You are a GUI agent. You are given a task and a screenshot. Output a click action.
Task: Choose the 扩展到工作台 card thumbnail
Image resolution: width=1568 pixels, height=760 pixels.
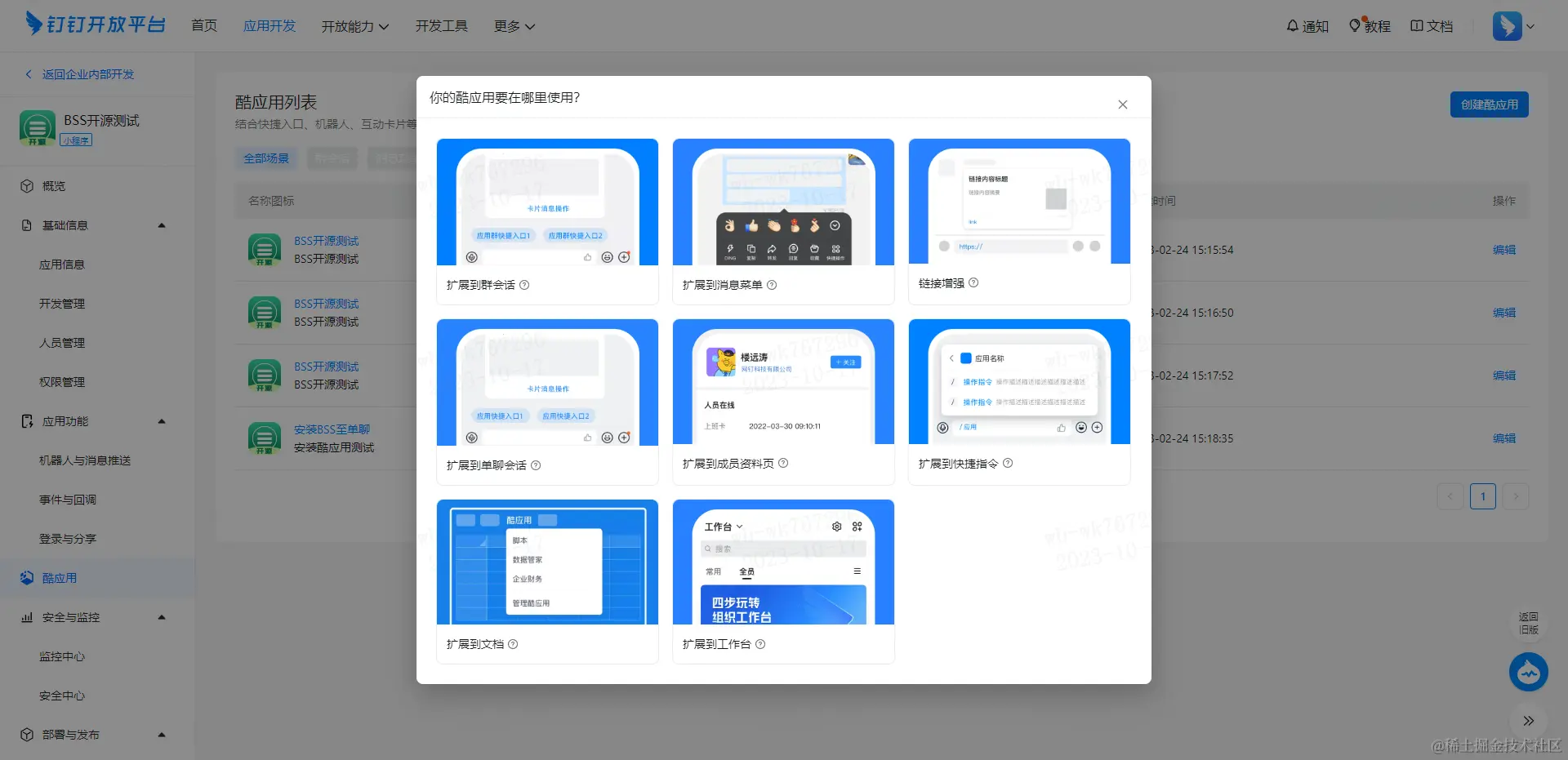point(783,562)
